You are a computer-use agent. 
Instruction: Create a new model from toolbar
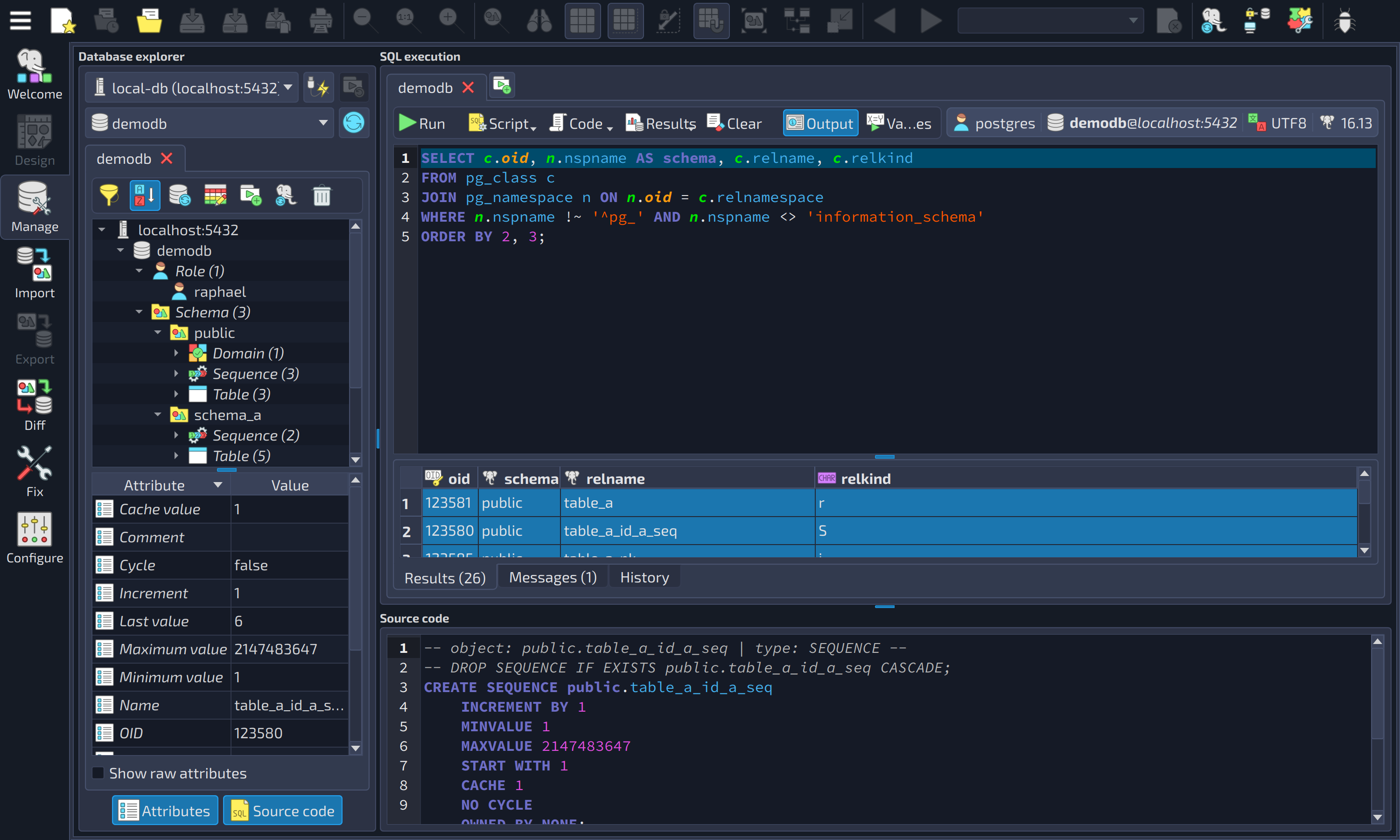63,21
